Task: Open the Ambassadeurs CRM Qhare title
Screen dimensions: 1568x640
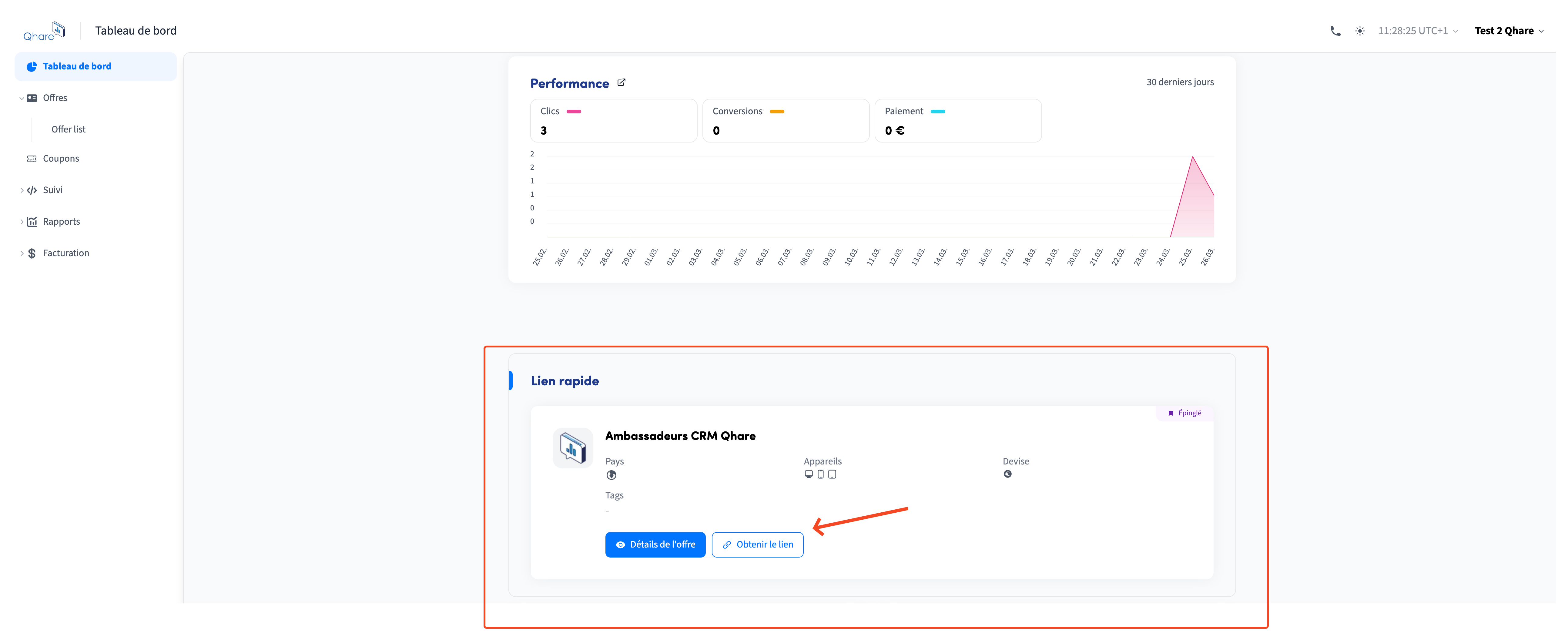Action: click(680, 436)
